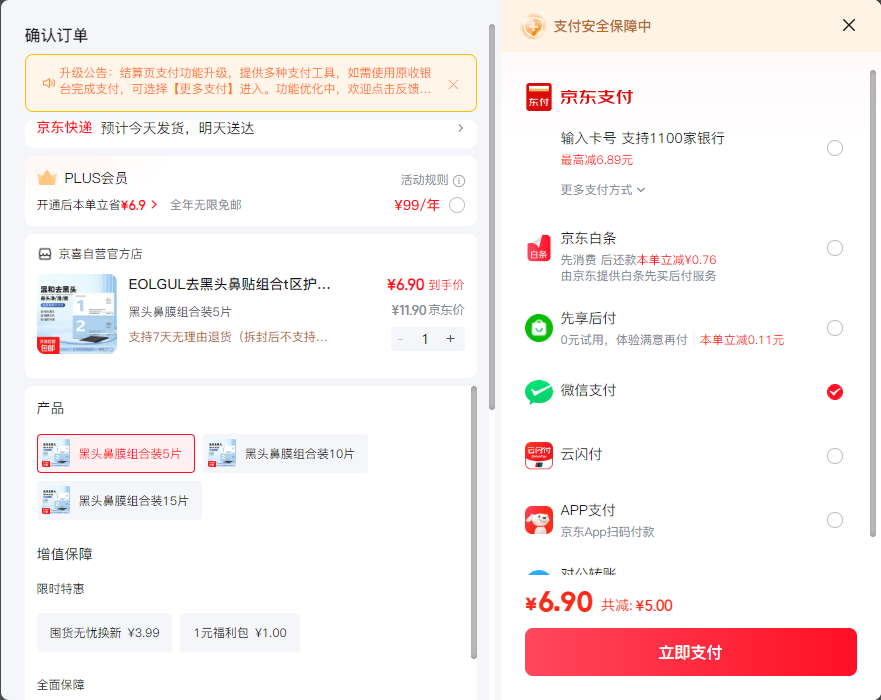The height and width of the screenshot is (700, 881).
Task: Click 本单立减0.11元 promo text
Action: 742,340
